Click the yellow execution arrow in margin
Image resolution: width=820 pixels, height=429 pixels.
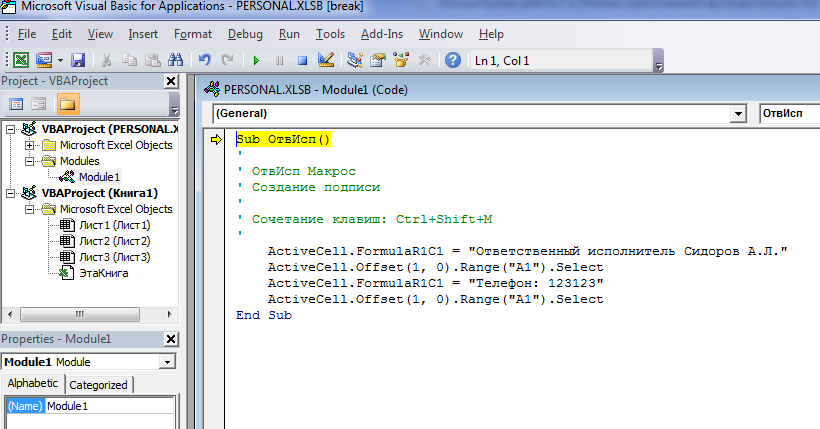(x=216, y=139)
